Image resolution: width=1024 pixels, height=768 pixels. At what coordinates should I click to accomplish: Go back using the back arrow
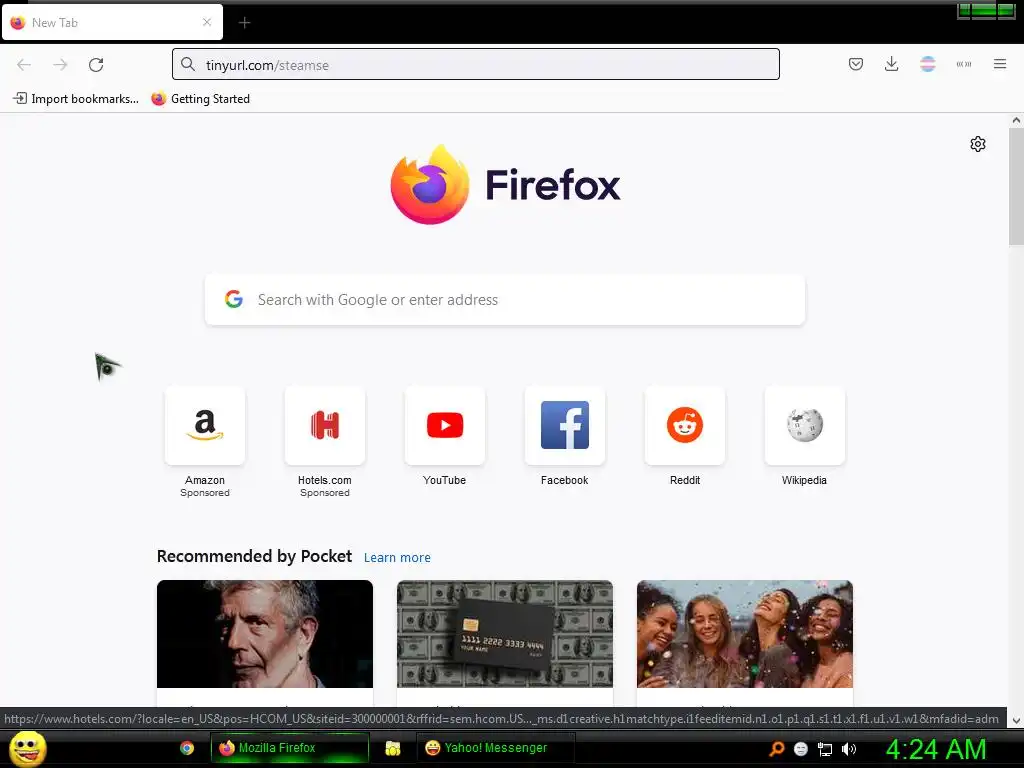click(x=24, y=65)
